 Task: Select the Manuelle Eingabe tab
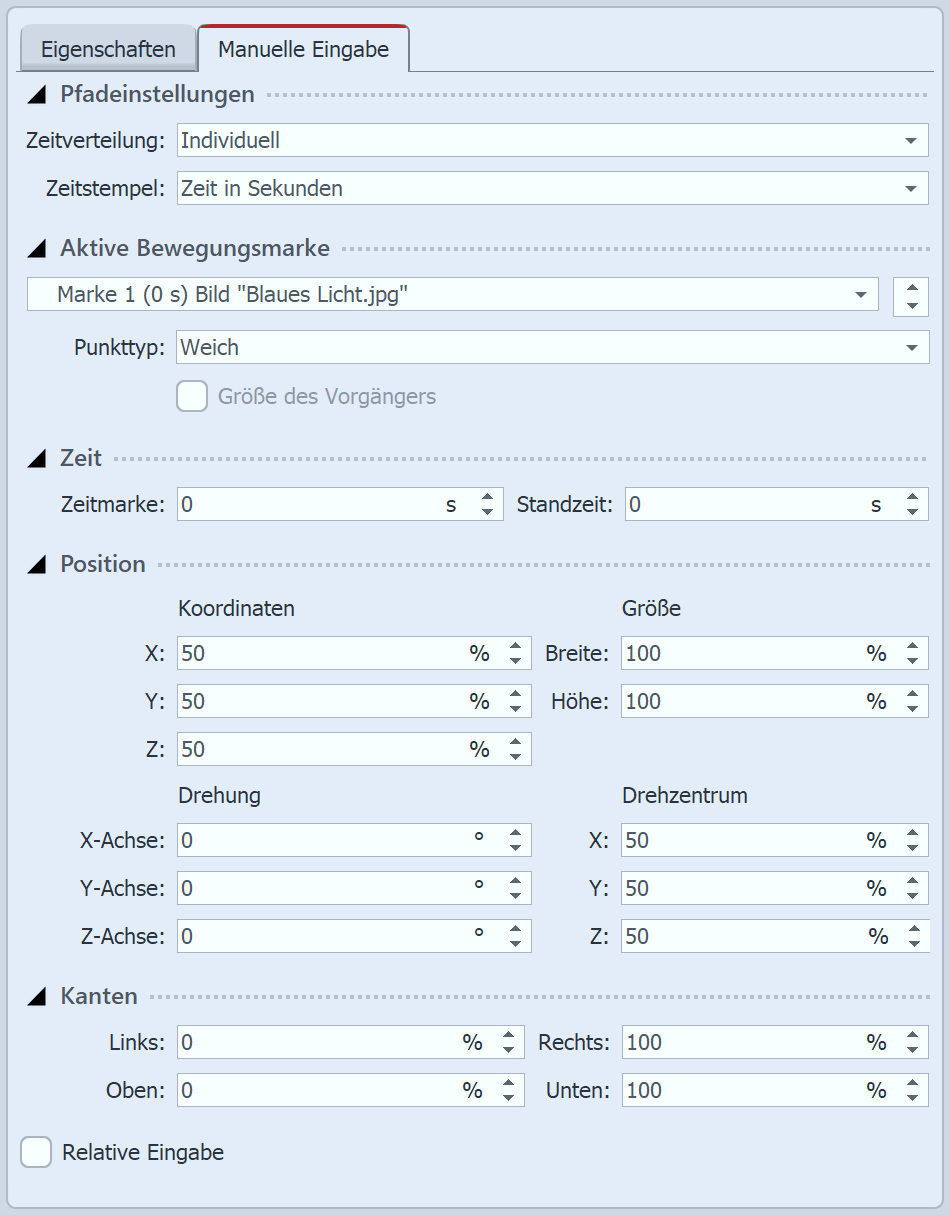(303, 49)
